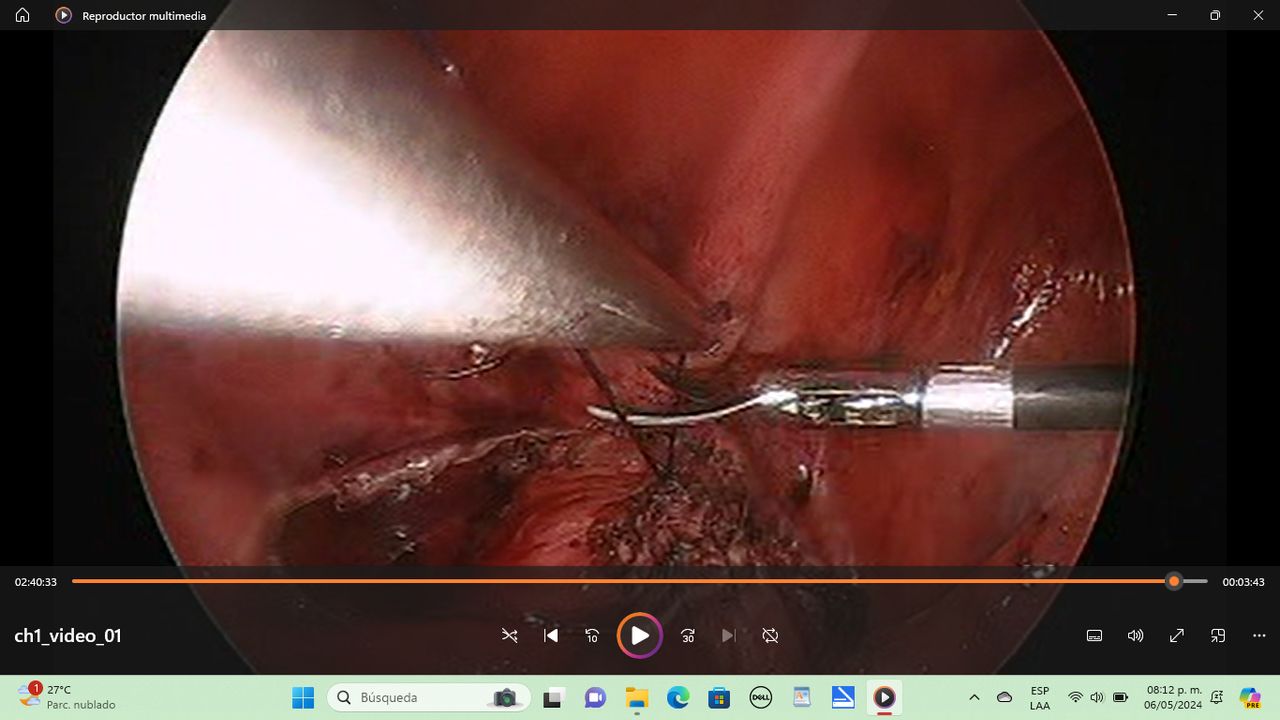This screenshot has width=1280, height=720.
Task: Click the Windows Start button
Action: point(303,697)
